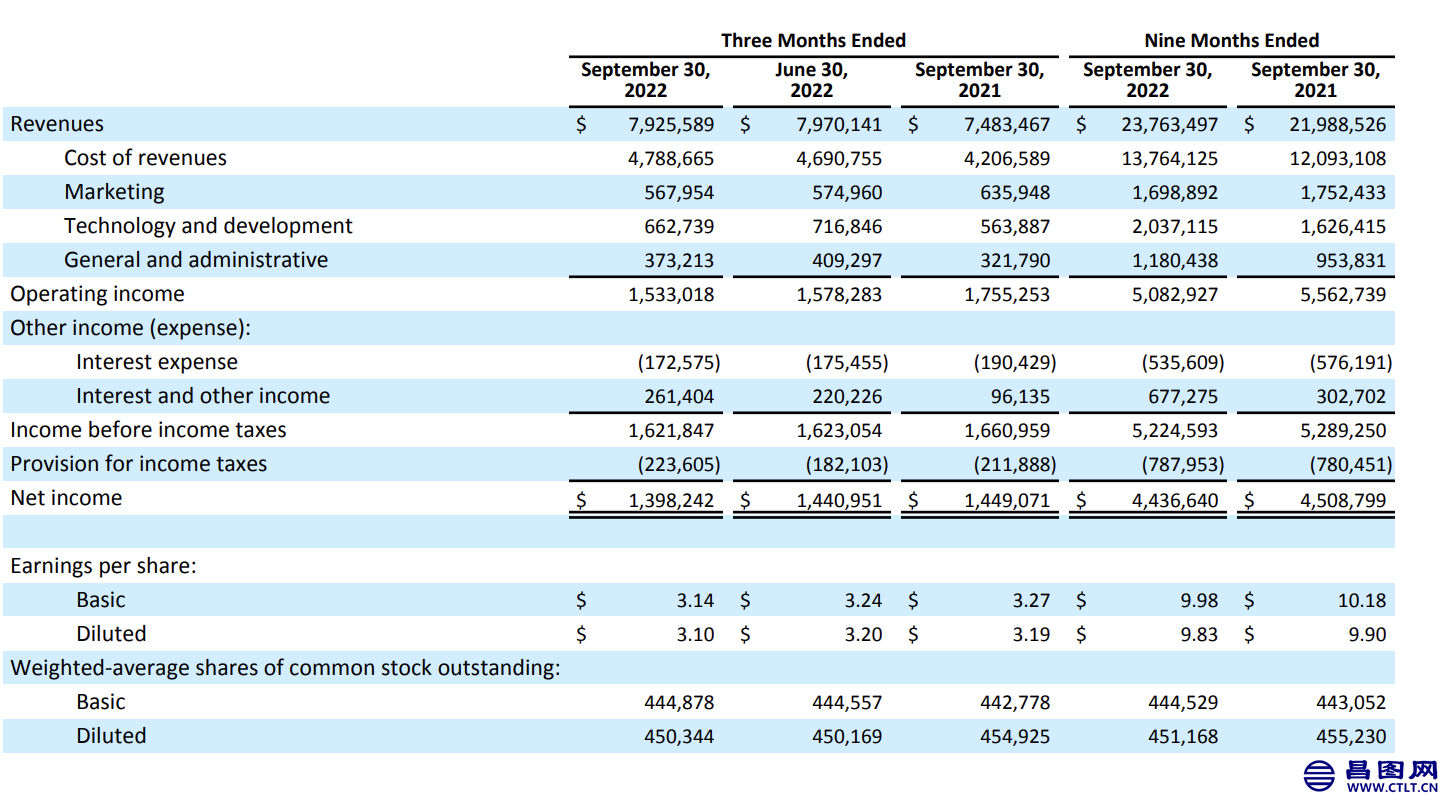Select Revenues value 7,970,141

(840, 125)
